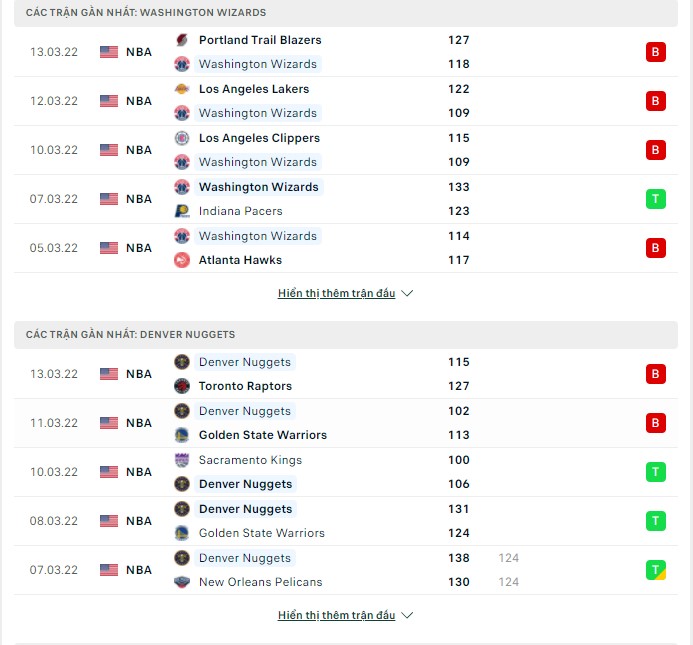
Task: Open the Denver Nuggets name in 08.03.22 match
Action: tap(245, 509)
